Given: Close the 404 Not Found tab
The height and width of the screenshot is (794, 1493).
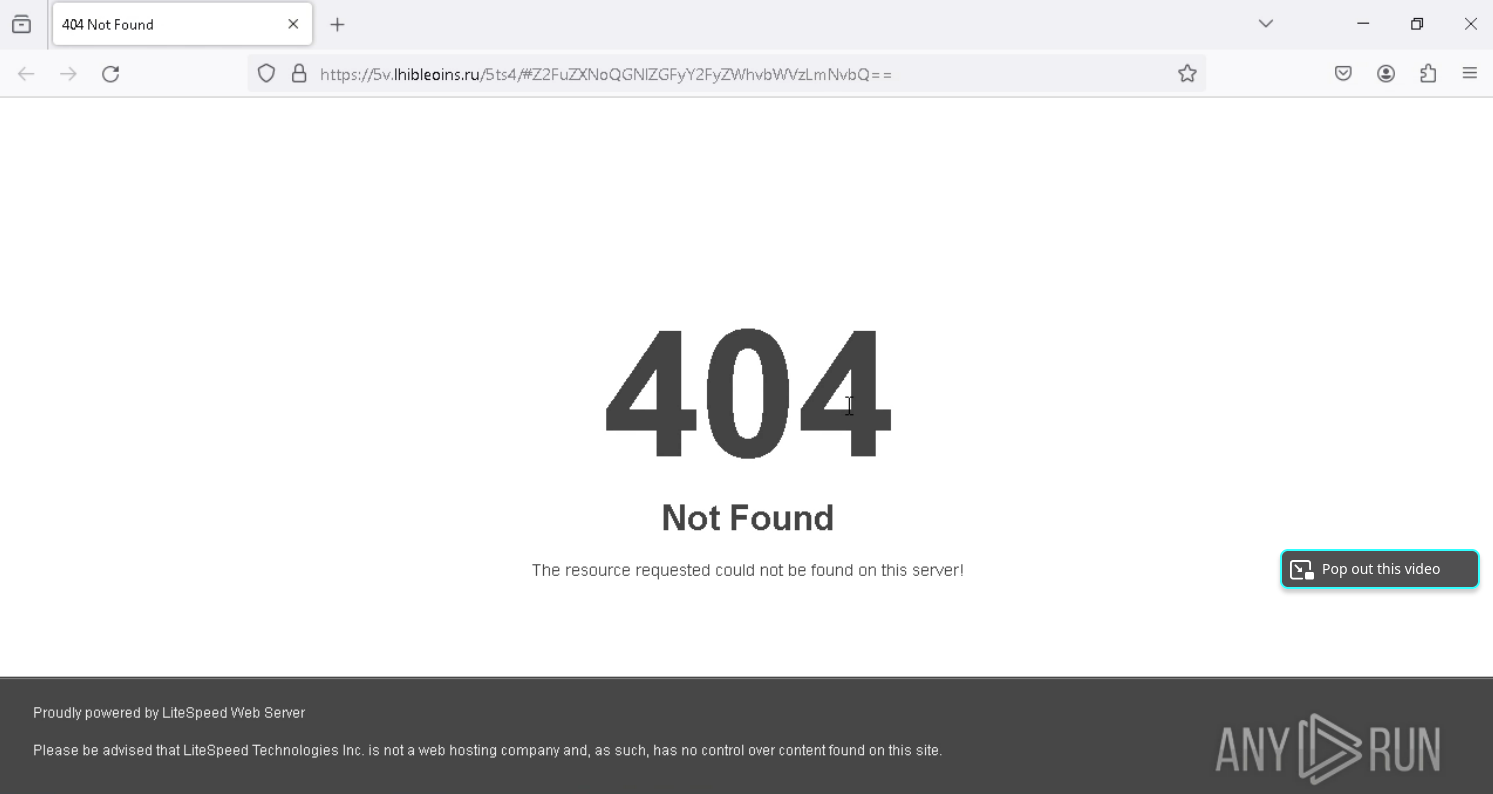Looking at the screenshot, I should coord(293,24).
